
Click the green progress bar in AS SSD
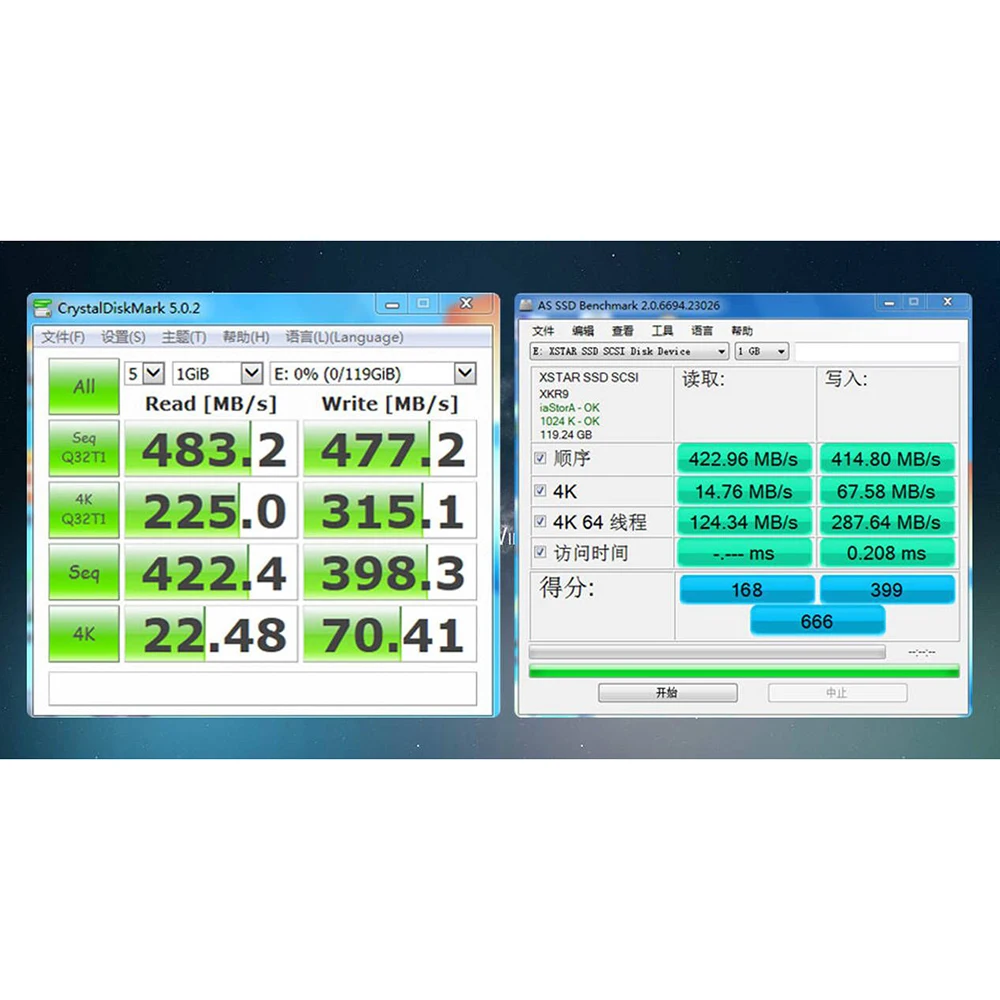tap(744, 672)
